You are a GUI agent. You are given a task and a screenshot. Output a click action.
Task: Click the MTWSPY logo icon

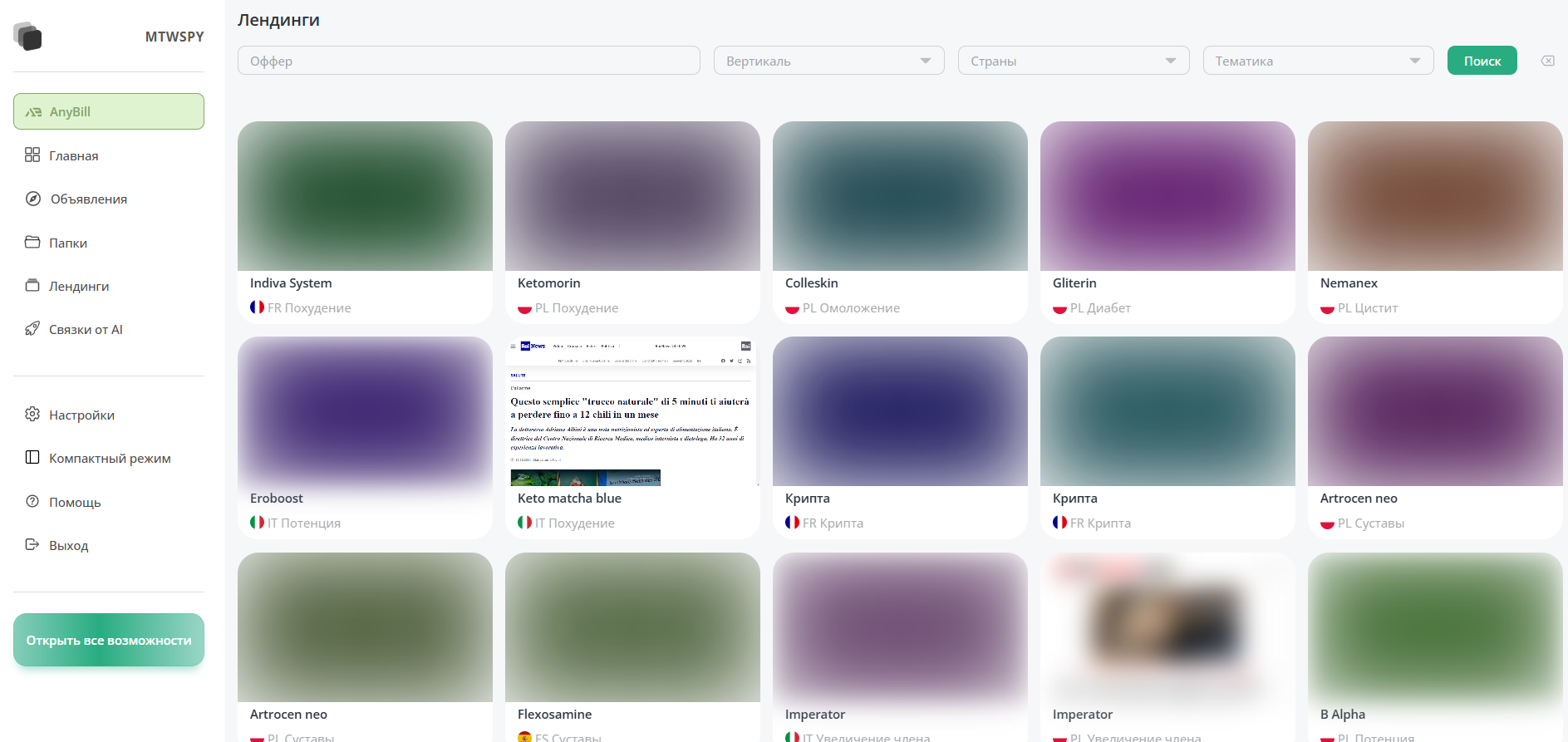27,37
